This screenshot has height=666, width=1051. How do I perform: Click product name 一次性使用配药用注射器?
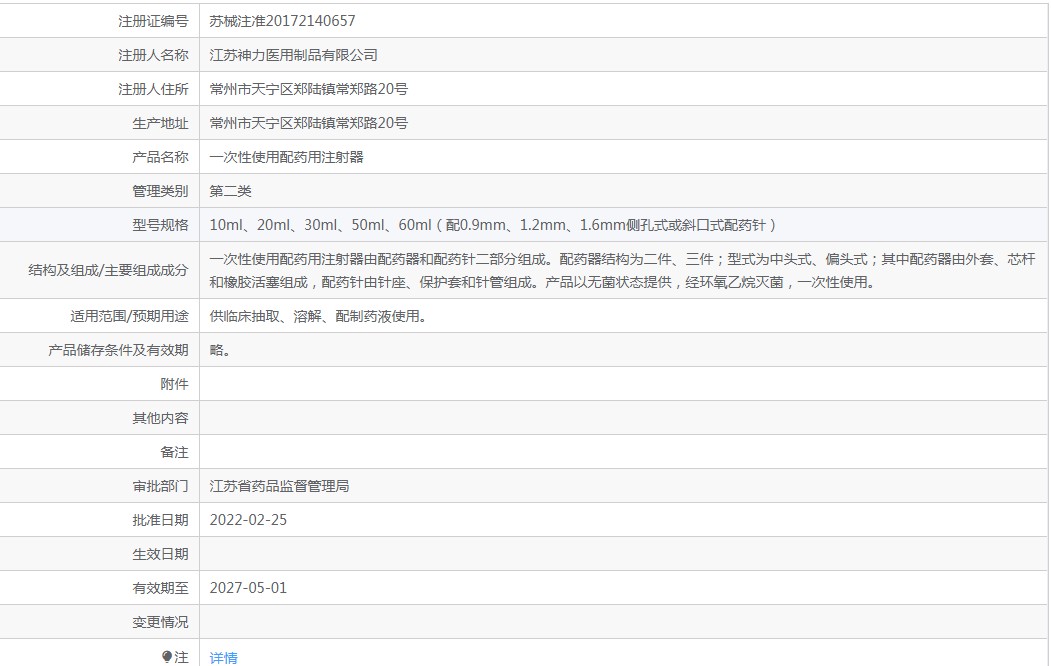(x=286, y=157)
